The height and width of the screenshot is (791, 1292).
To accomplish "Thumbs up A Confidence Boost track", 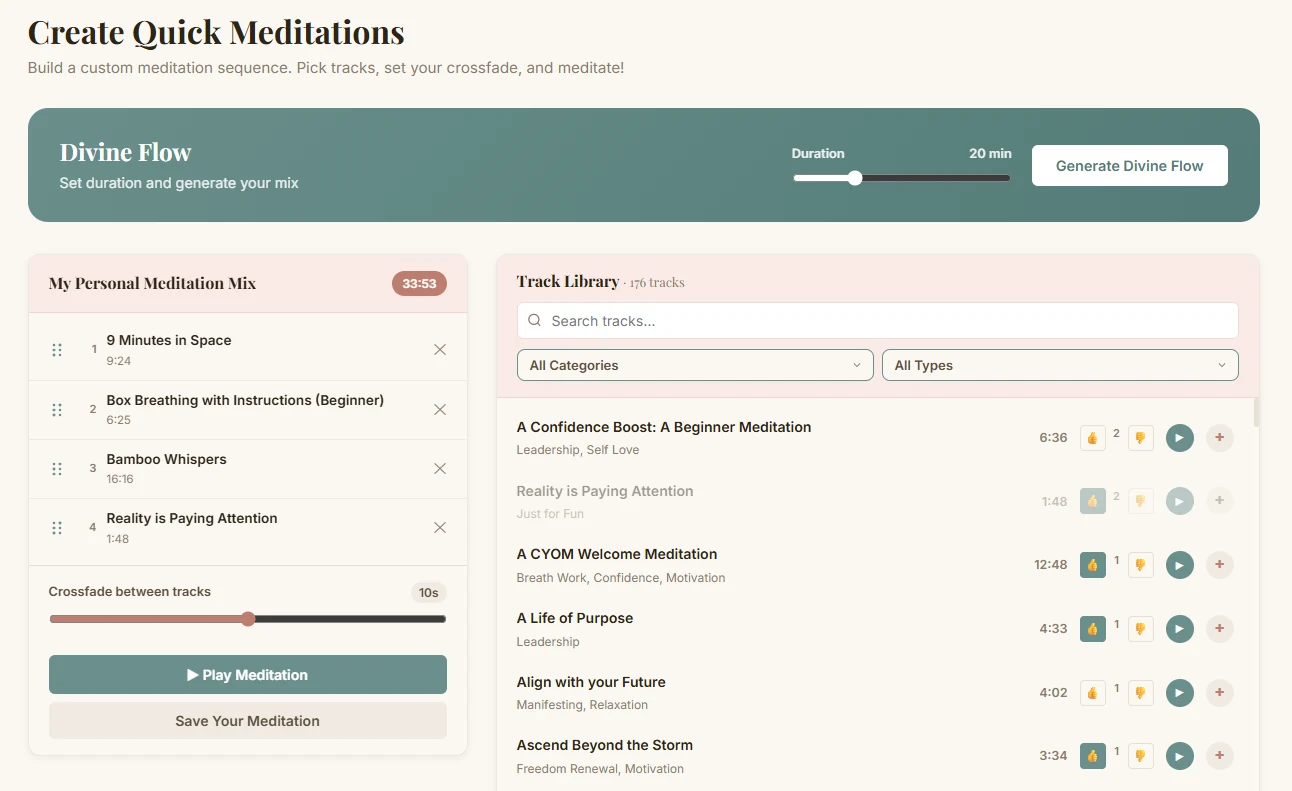I will (x=1093, y=438).
